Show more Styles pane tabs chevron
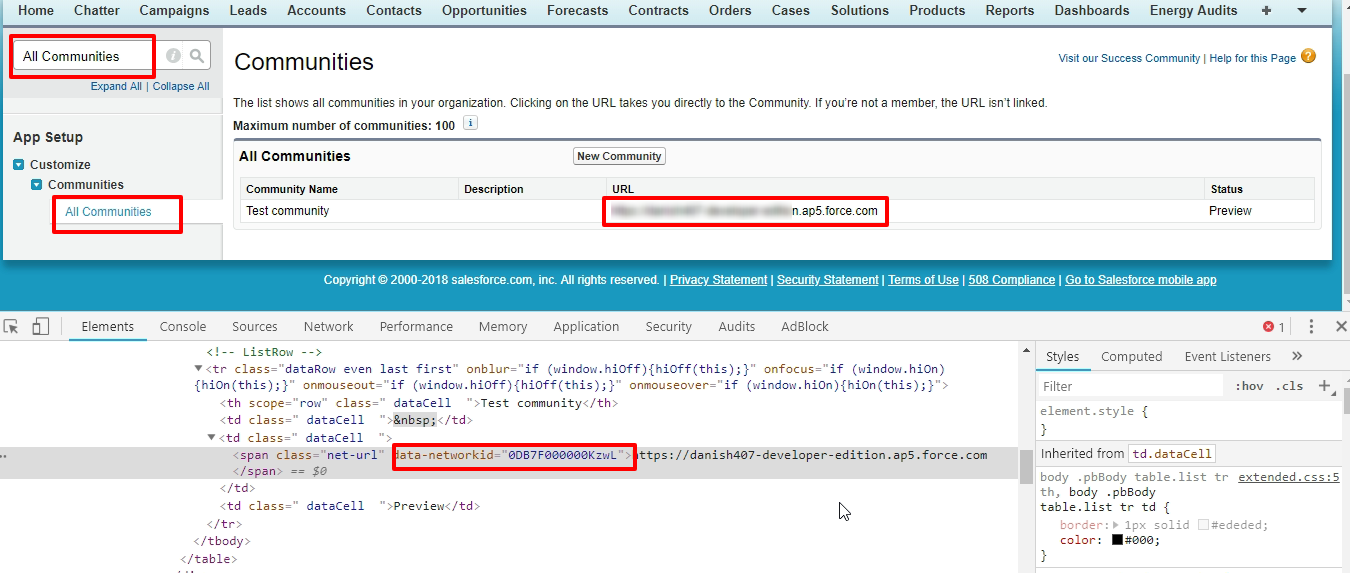The image size is (1350, 573). tap(1297, 356)
